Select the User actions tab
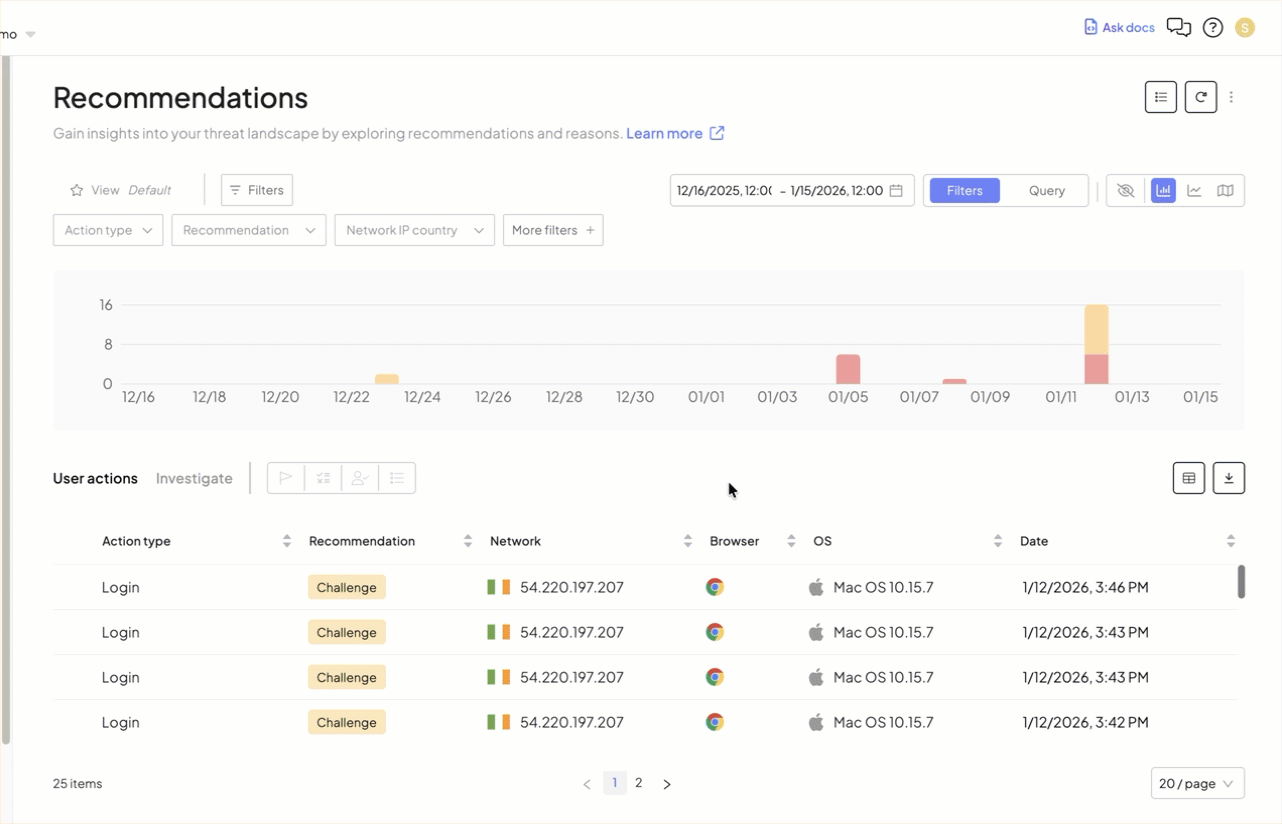This screenshot has height=824, width=1282. [x=95, y=479]
